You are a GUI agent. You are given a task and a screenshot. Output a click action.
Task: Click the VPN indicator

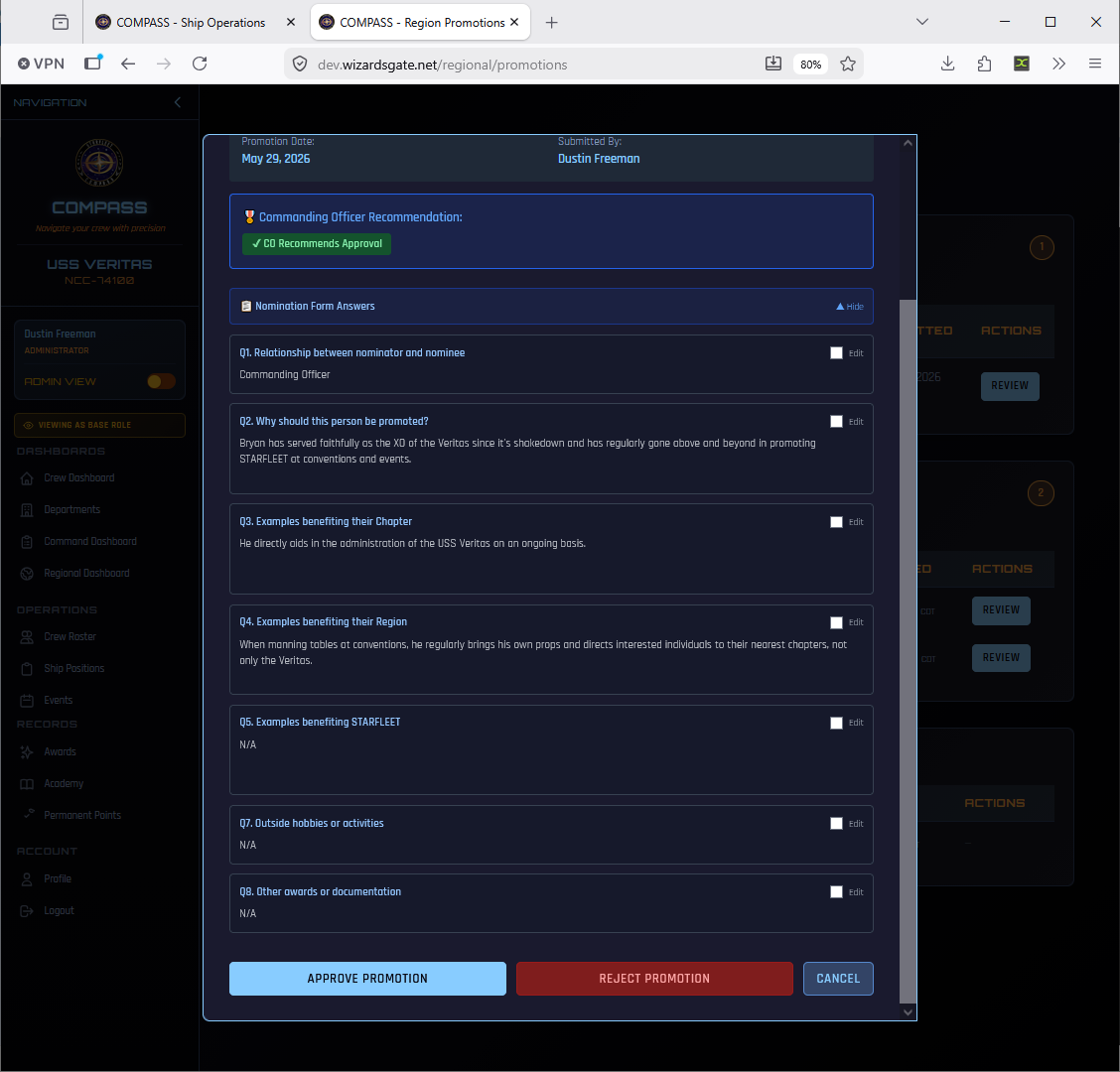41,64
